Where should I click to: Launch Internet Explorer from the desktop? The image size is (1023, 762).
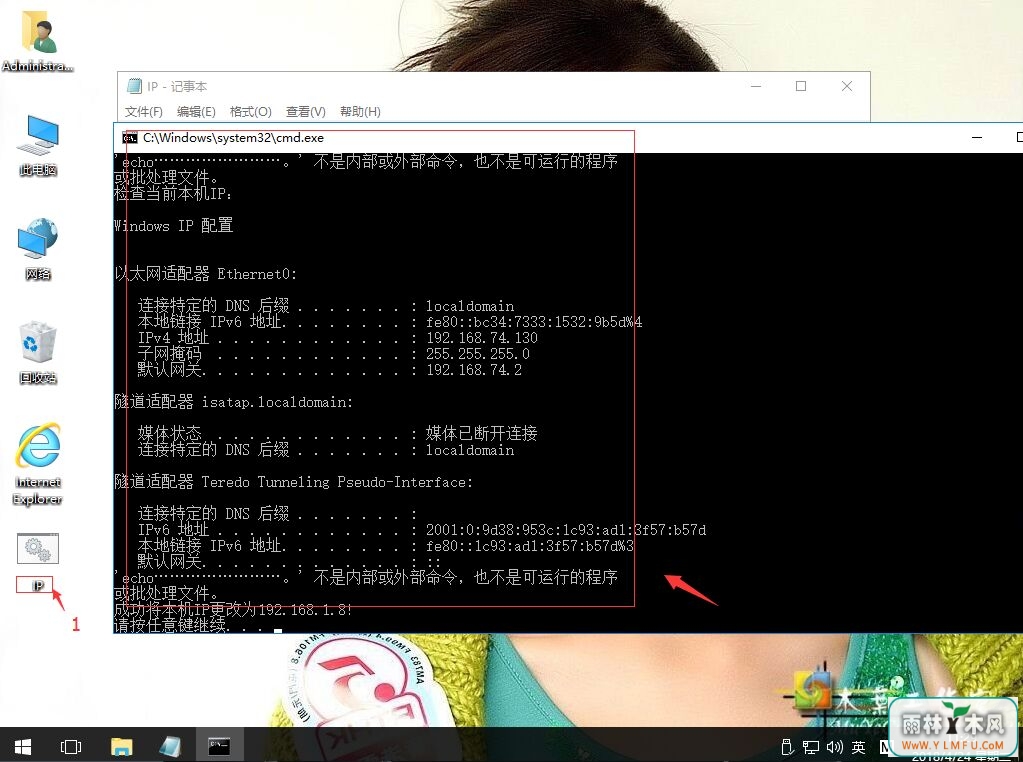(x=38, y=464)
